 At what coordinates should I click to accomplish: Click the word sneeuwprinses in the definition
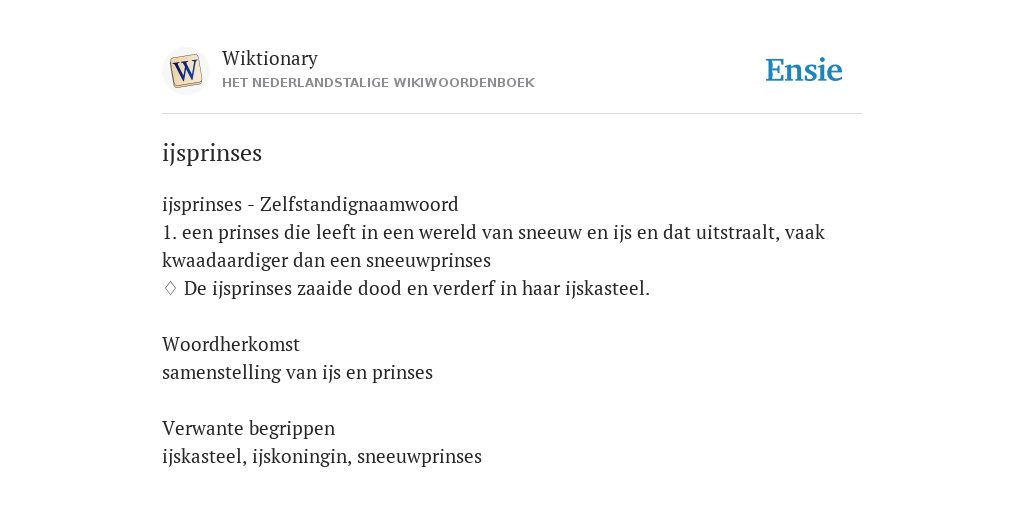(428, 261)
